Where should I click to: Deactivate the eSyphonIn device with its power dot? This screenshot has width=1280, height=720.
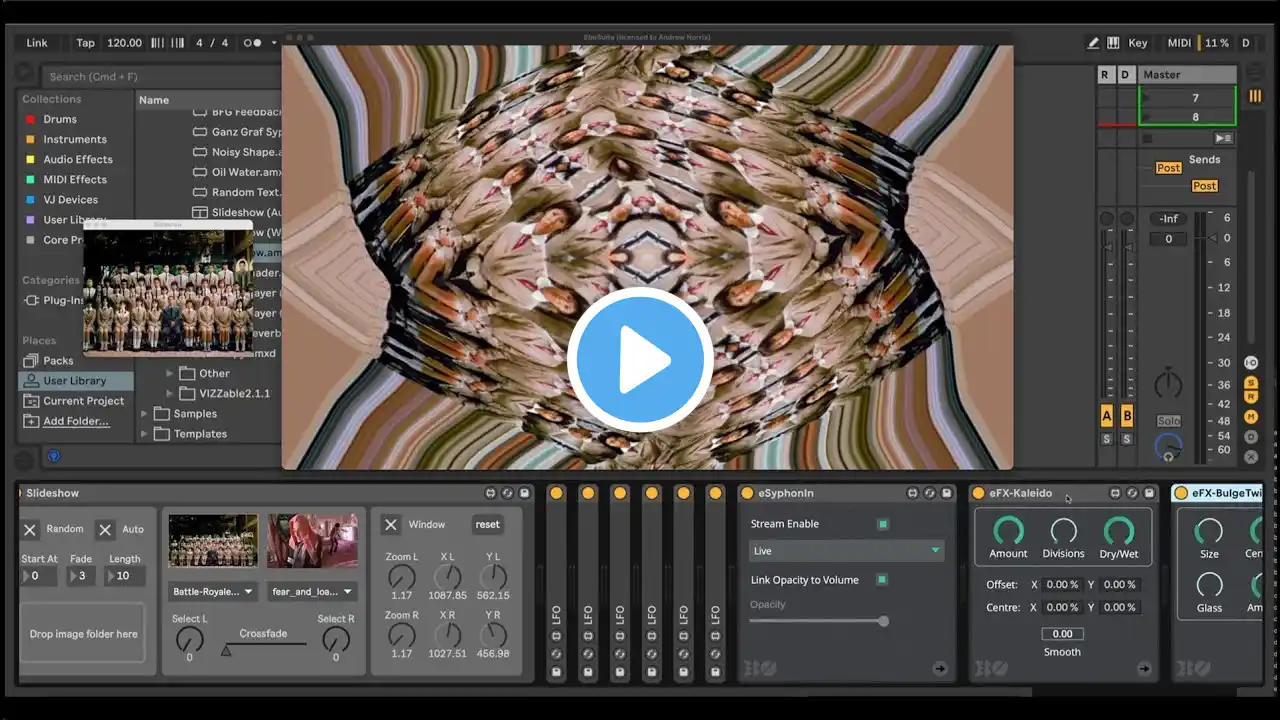coord(747,493)
